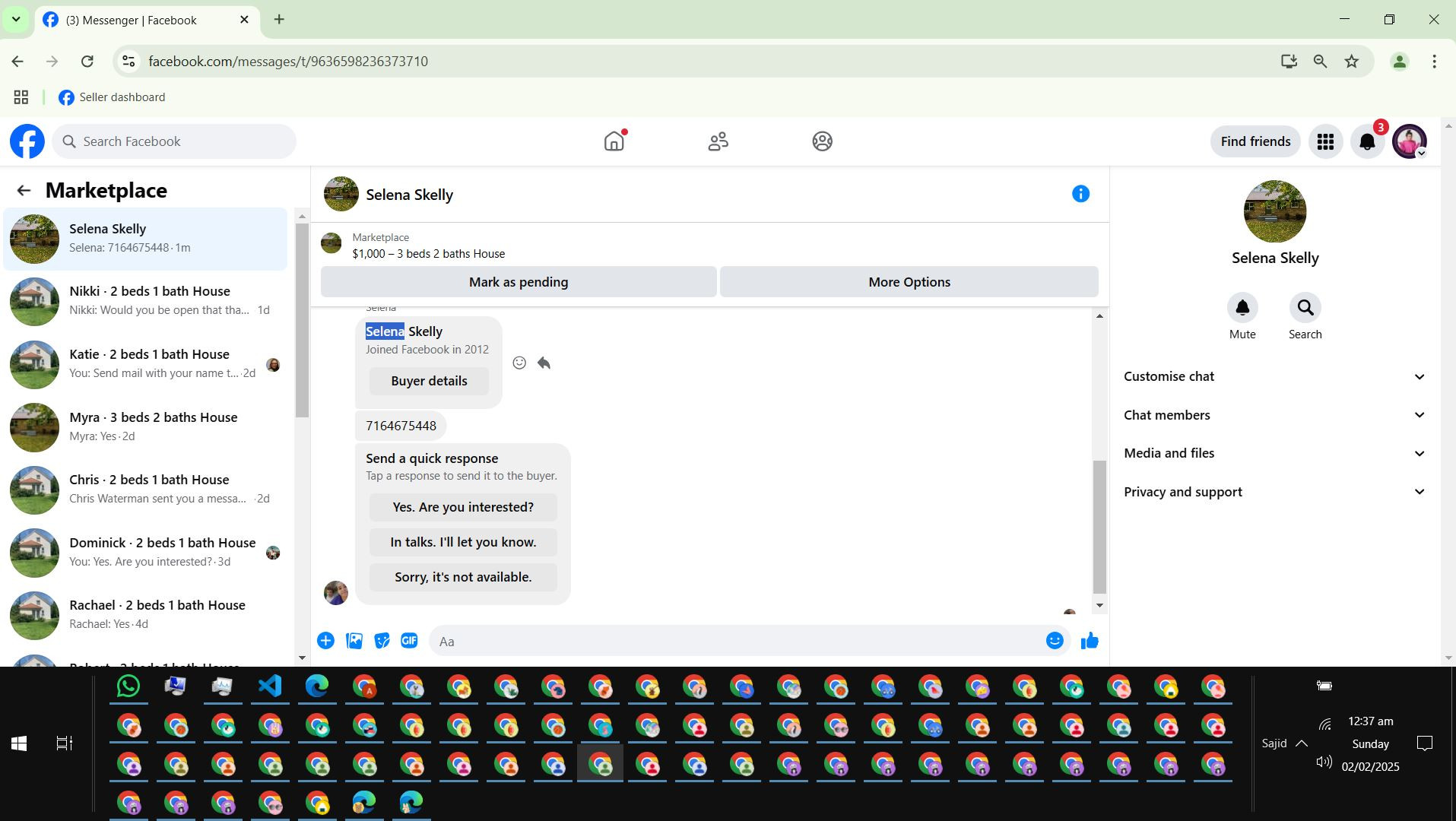Screen dimensions: 1456x821
Task: Switch to the Messenger Facebook tab
Action: click(x=147, y=21)
